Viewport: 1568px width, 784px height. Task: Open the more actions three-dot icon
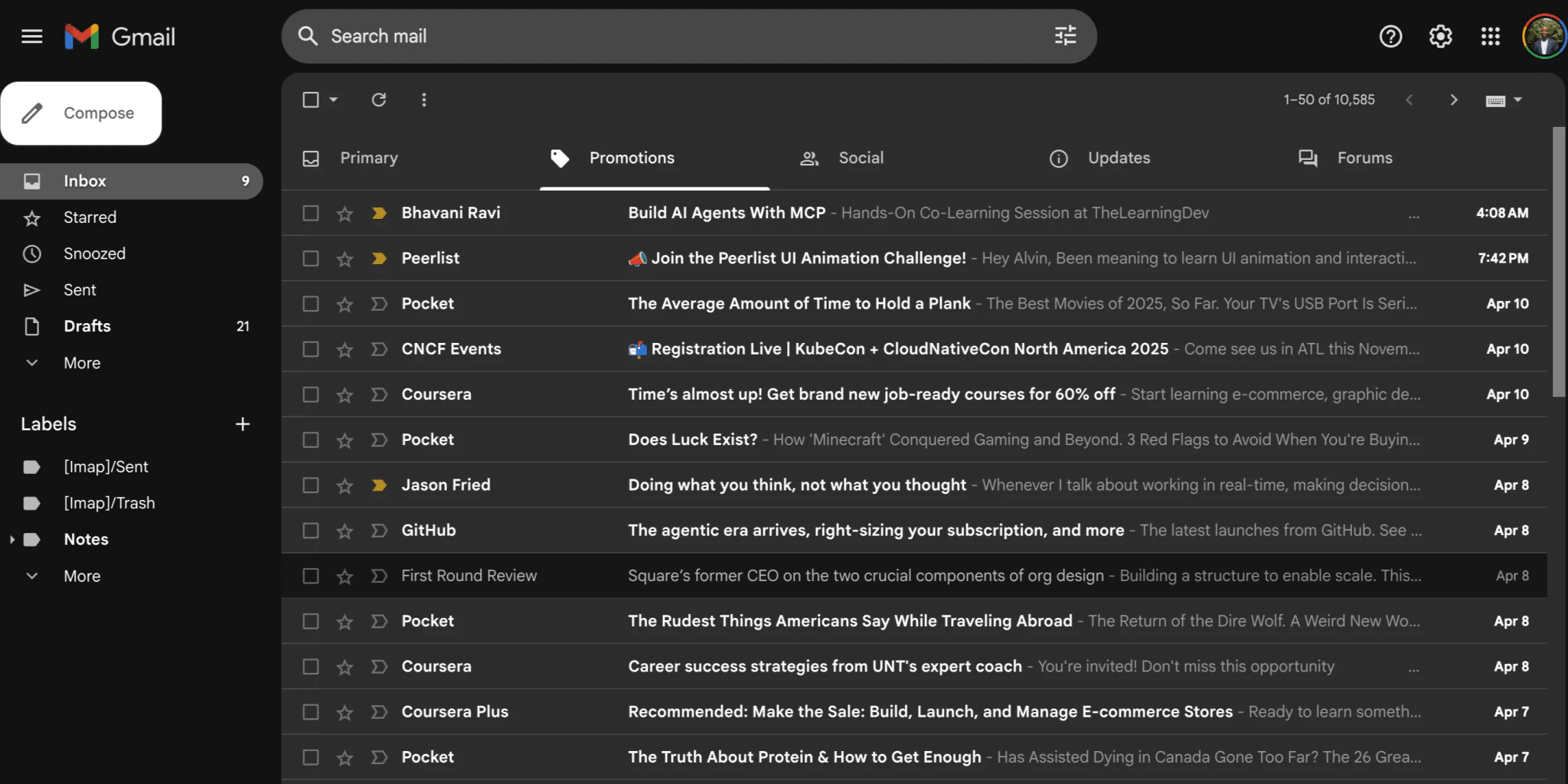point(423,100)
